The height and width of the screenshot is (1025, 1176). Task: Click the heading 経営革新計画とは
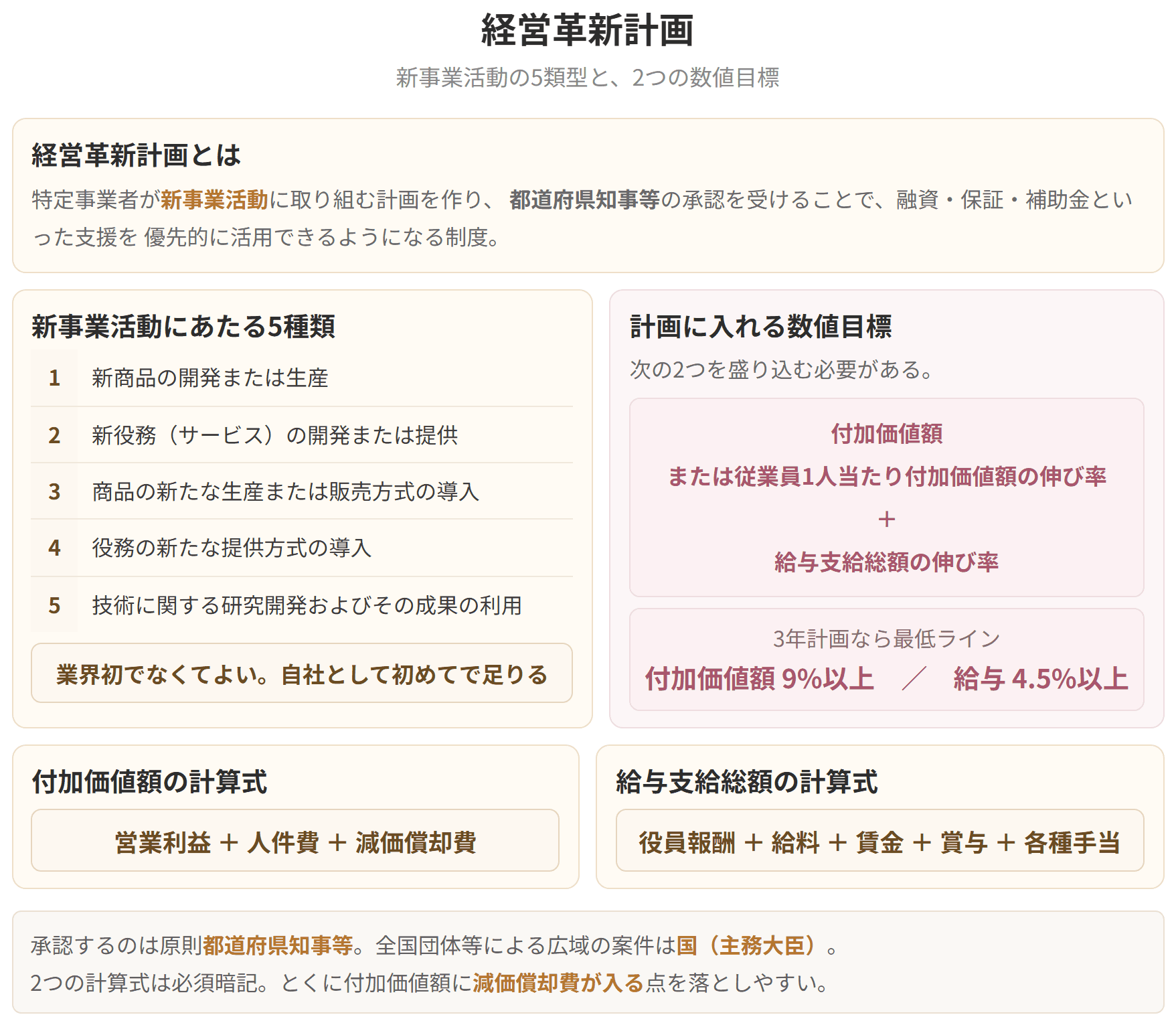136,155
